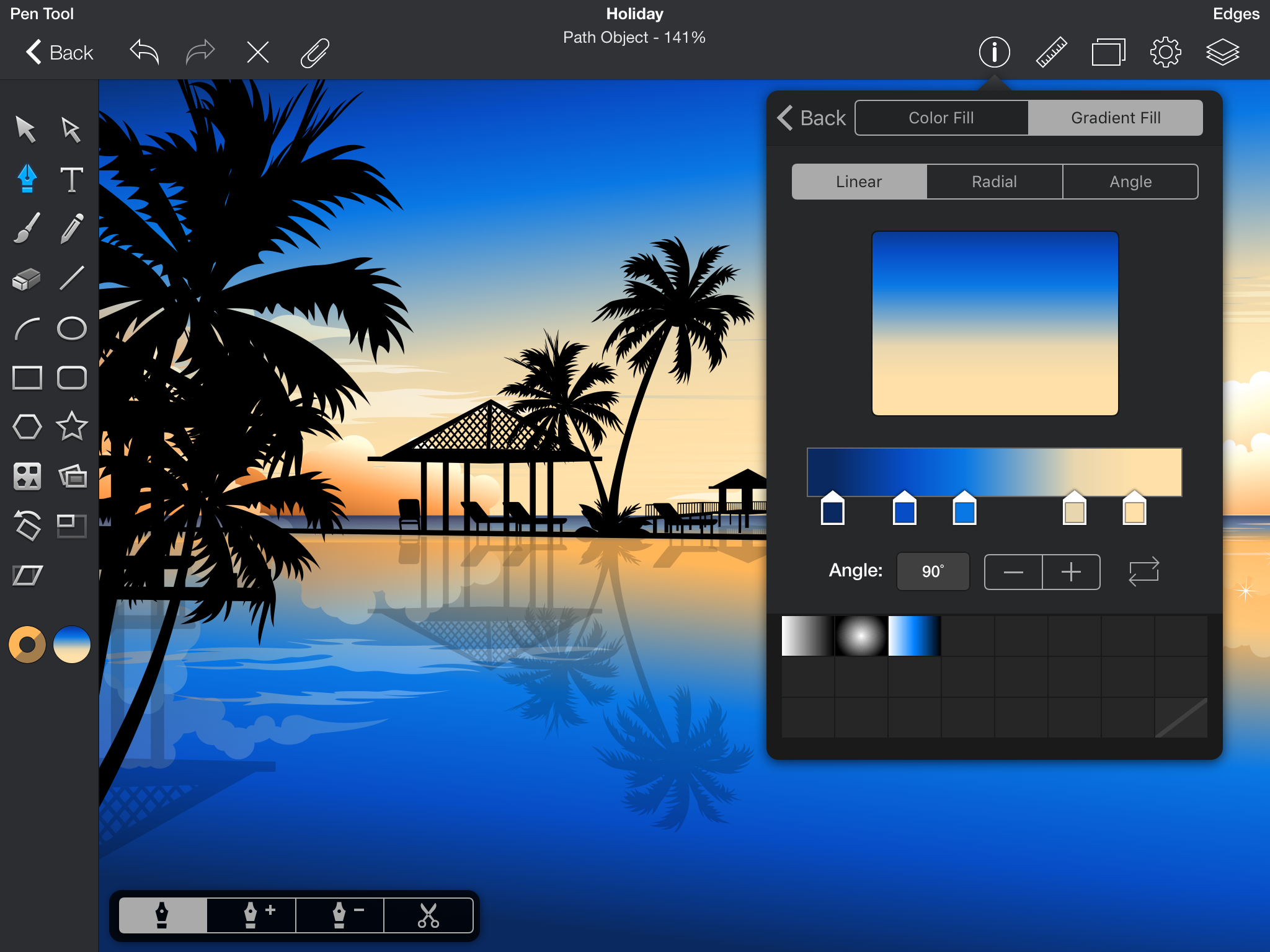This screenshot has width=1270, height=952.
Task: Switch to the Gradient Fill tab
Action: [1114, 117]
